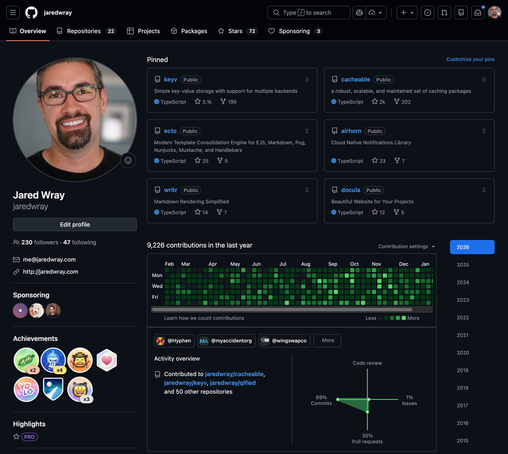Click Customize your pins link
The image size is (508, 454).
click(470, 59)
